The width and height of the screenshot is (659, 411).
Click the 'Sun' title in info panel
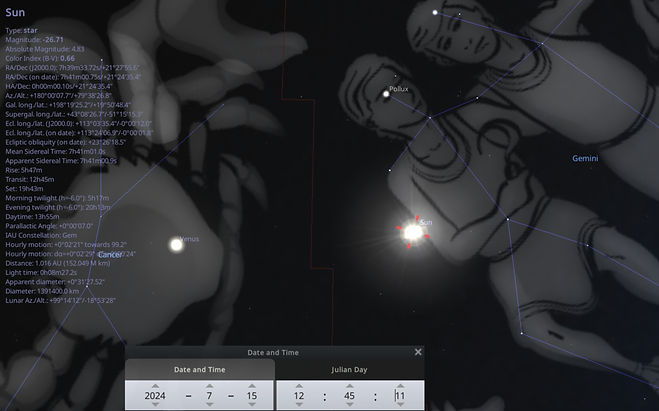tap(15, 13)
